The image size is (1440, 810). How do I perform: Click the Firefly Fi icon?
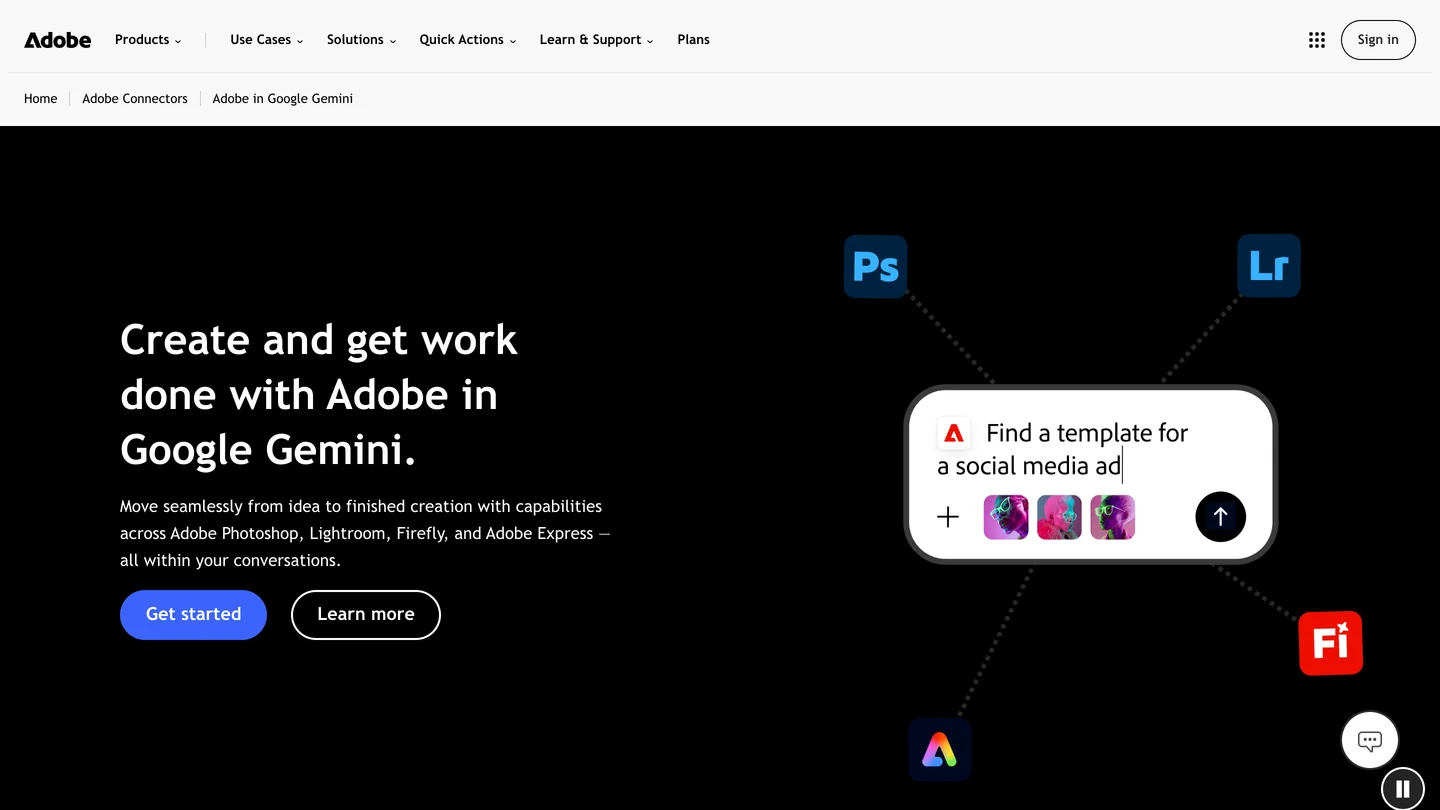point(1331,643)
